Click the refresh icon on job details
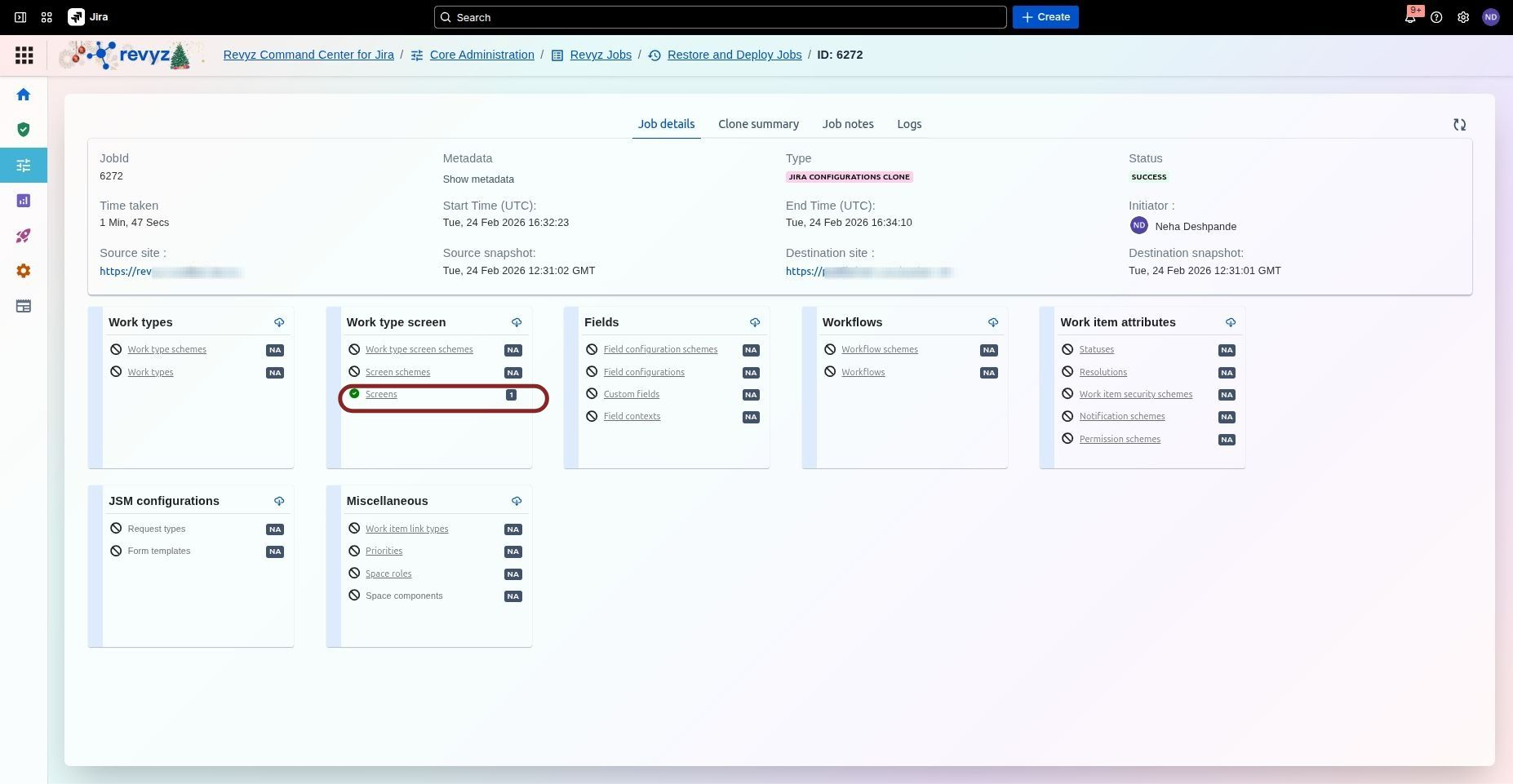 tap(1459, 125)
